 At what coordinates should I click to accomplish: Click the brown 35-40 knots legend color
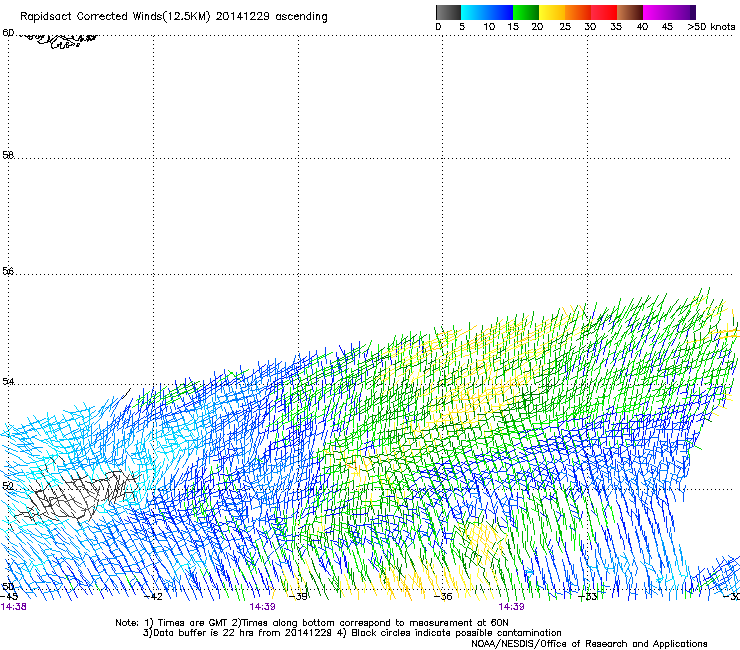point(630,12)
